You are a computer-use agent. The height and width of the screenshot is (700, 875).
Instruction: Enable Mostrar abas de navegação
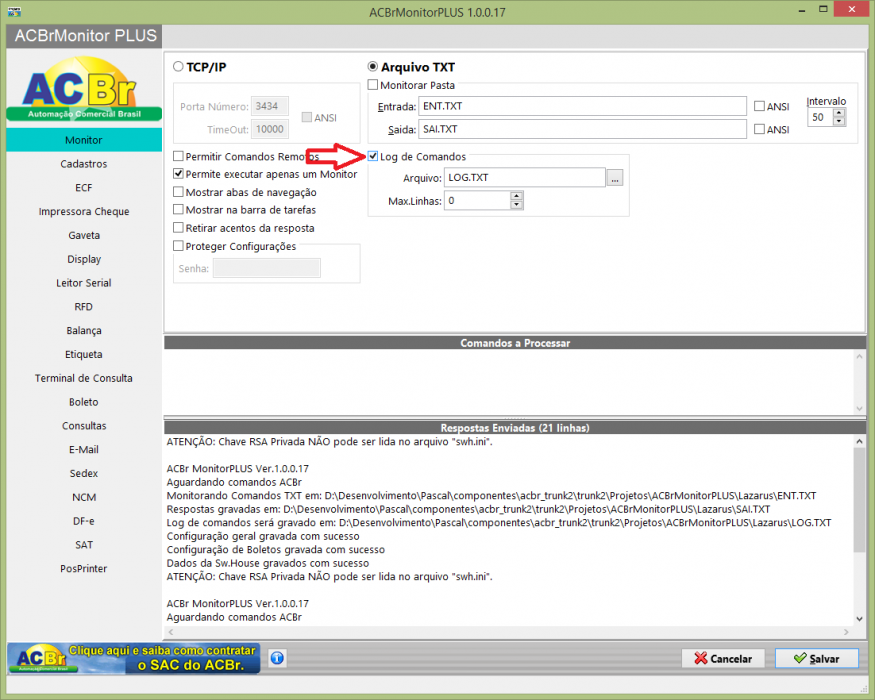click(x=178, y=191)
